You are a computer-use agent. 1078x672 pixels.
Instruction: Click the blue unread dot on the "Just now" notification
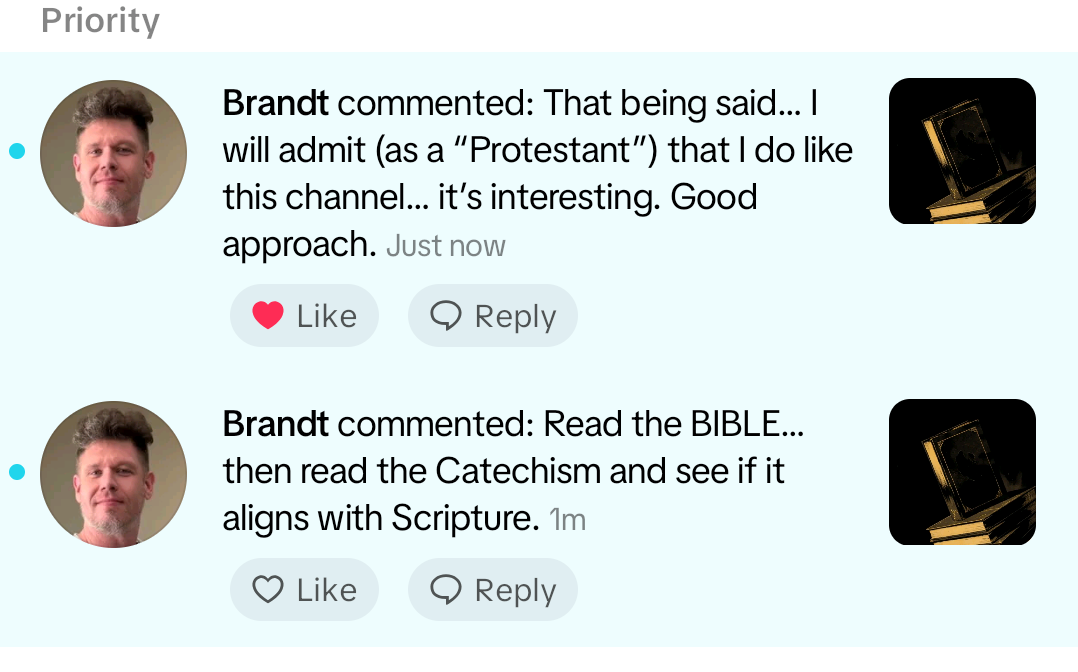(16, 152)
